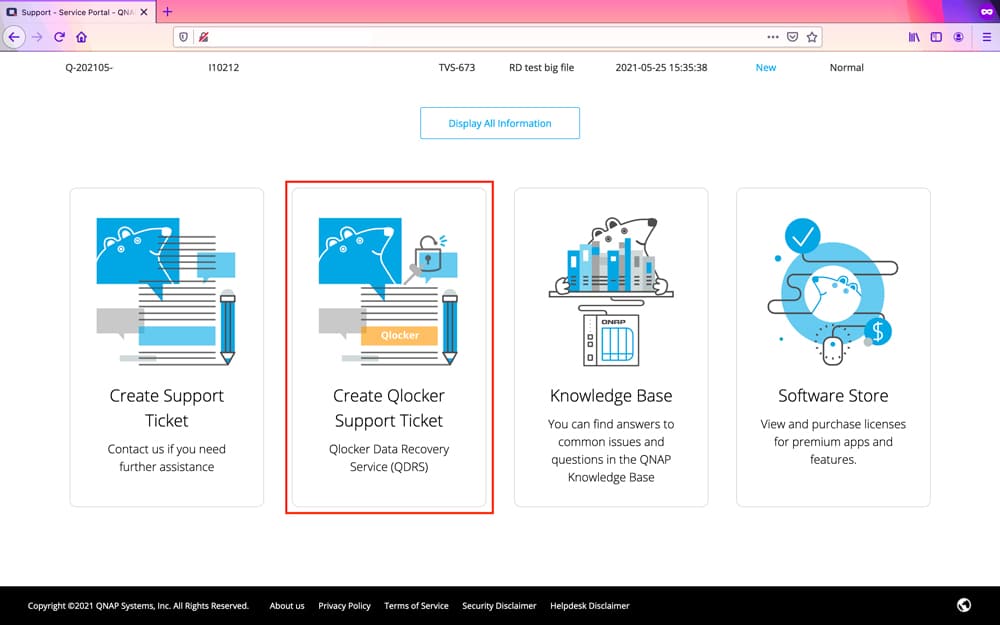1000x625 pixels.
Task: Click the Normal priority cell
Action: click(x=847, y=68)
